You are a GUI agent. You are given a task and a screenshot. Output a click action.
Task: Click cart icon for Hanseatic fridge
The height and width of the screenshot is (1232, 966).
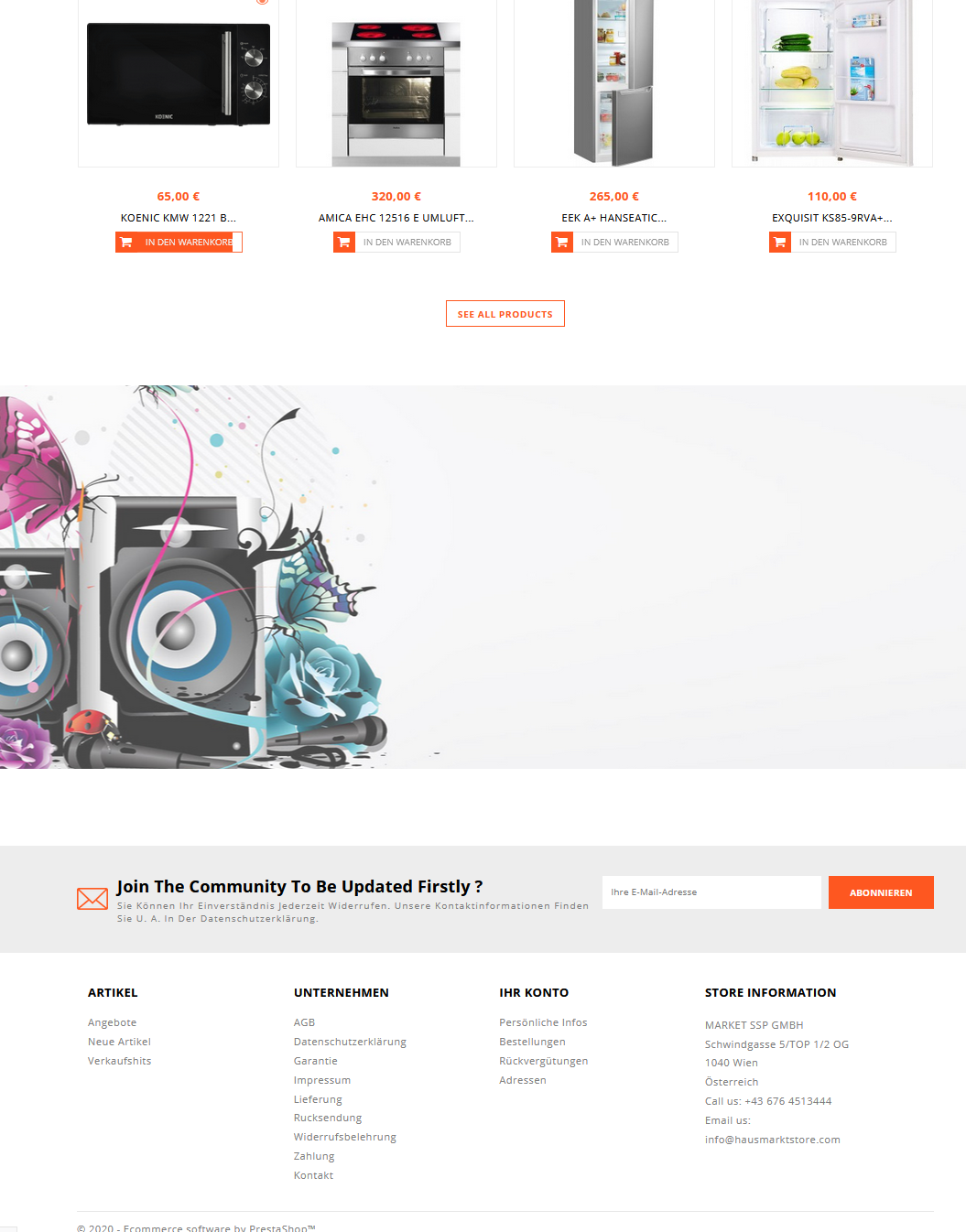562,243
